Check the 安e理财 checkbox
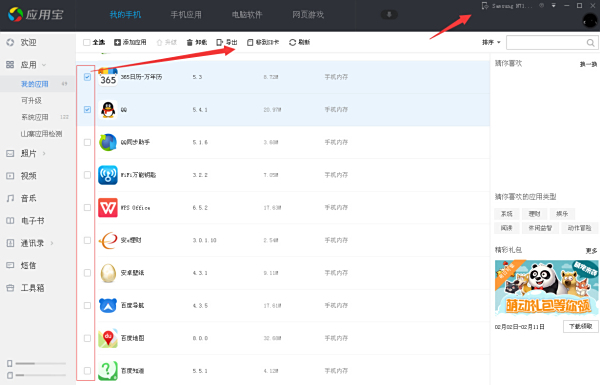 tap(87, 240)
